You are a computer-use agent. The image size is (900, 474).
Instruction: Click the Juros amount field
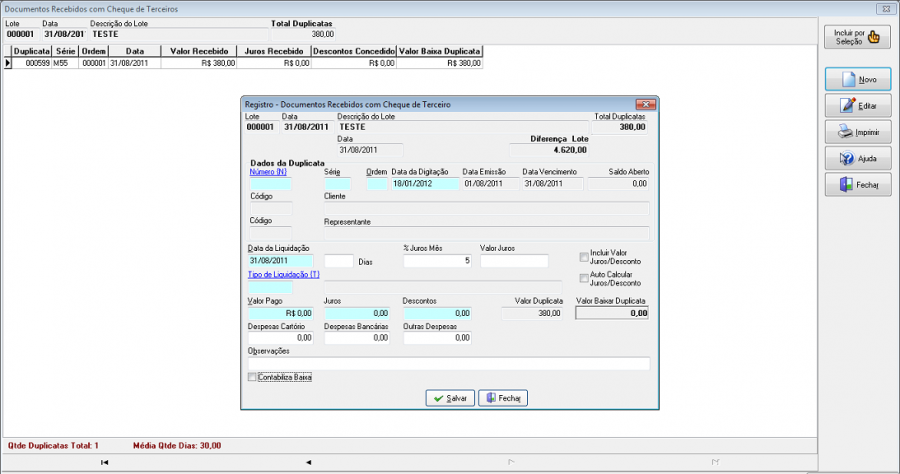[x=357, y=313]
